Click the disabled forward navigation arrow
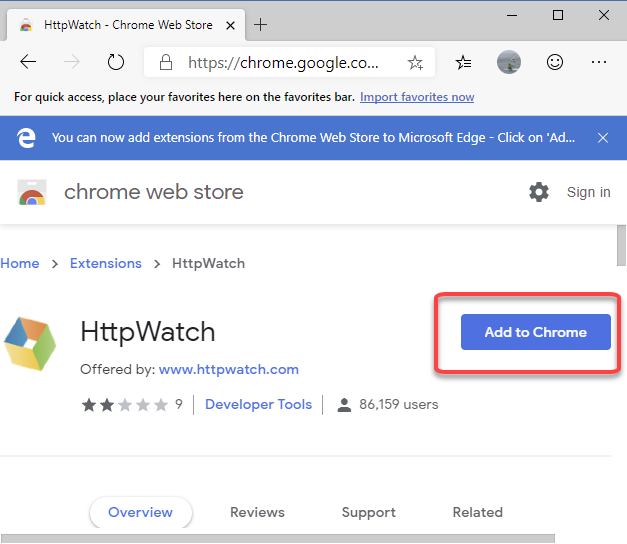Screen dimensions: 627x544 click(x=72, y=62)
